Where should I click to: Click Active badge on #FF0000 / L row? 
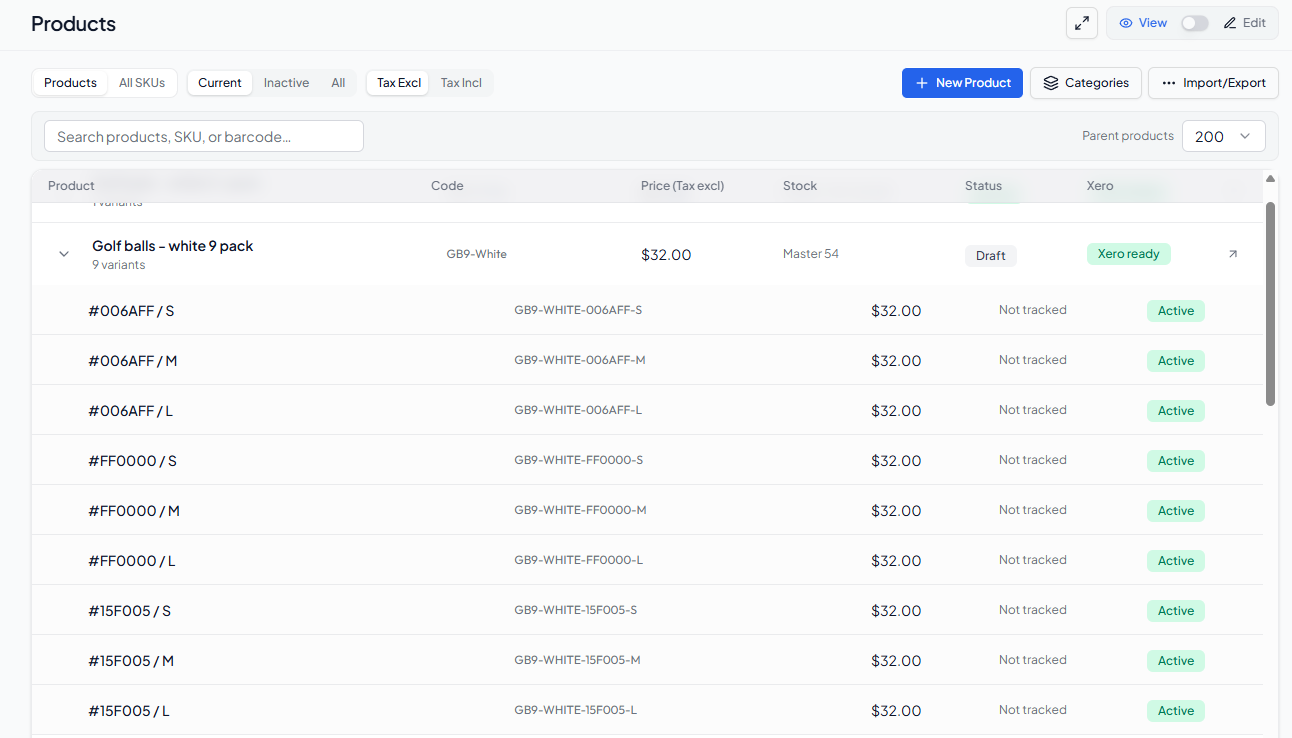click(x=1176, y=561)
